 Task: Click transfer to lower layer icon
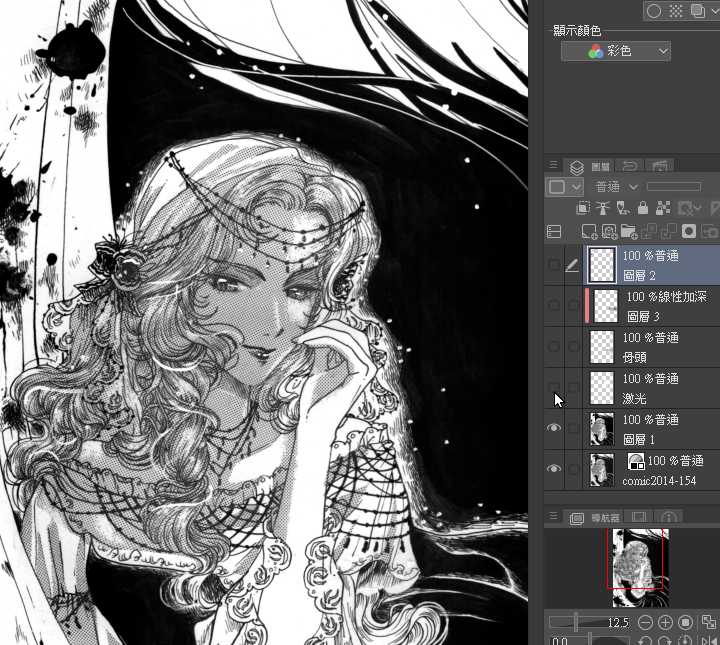coord(649,231)
